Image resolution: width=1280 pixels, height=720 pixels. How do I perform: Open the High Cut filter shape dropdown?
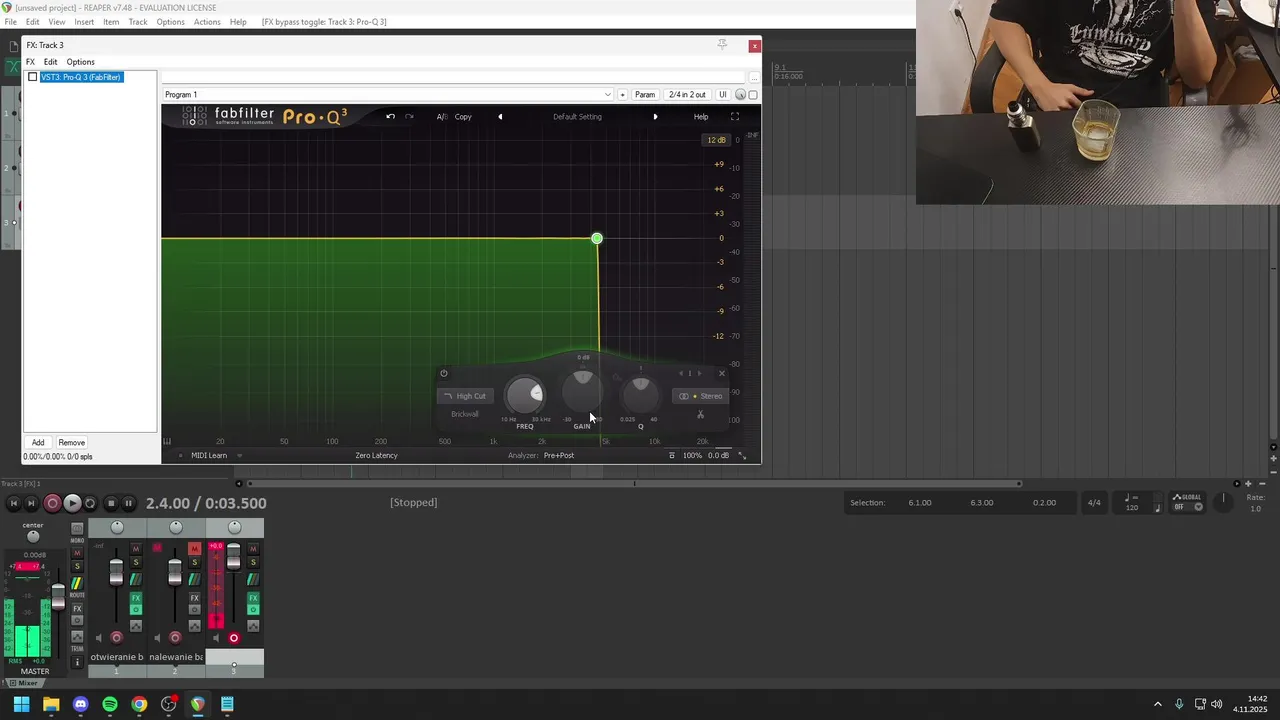465,396
